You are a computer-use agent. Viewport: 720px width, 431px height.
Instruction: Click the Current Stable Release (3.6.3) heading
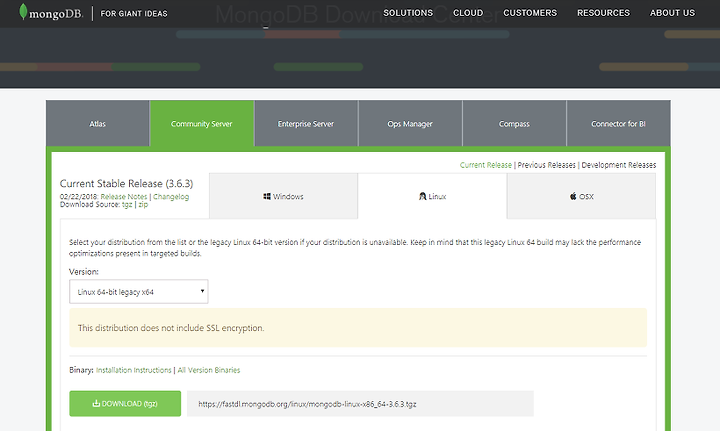(126, 184)
